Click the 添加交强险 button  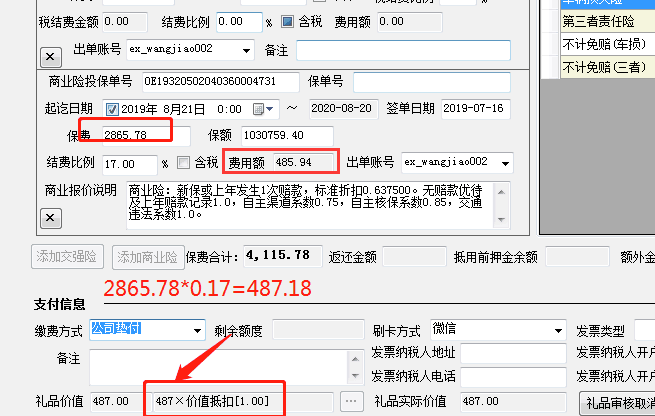point(67,256)
